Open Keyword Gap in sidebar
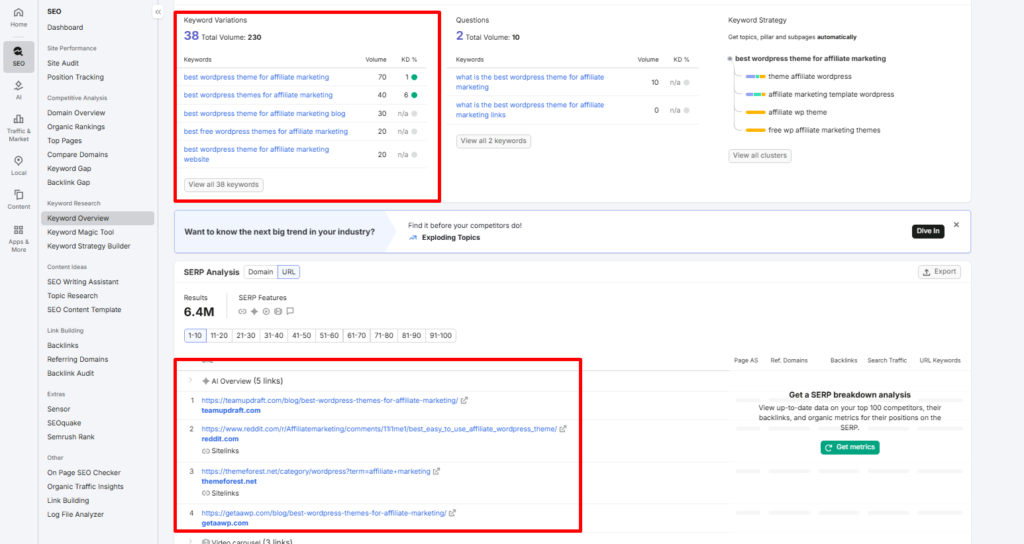The width and height of the screenshot is (1024, 544). 69,168
